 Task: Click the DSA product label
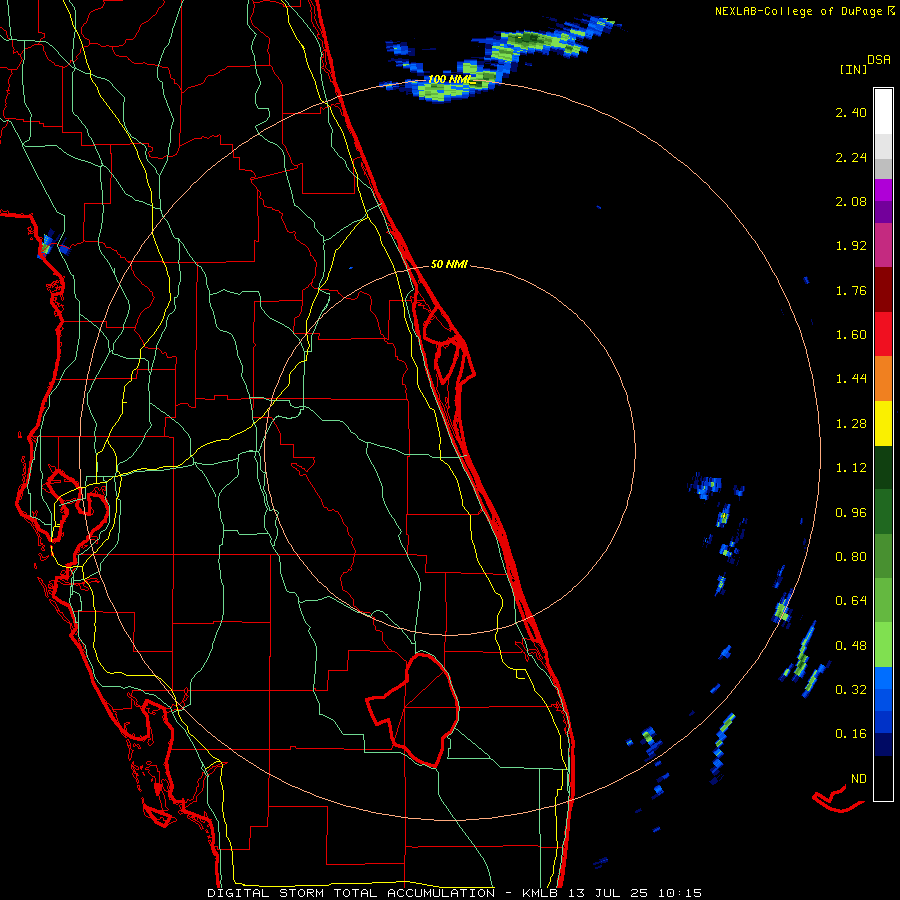pos(879,60)
